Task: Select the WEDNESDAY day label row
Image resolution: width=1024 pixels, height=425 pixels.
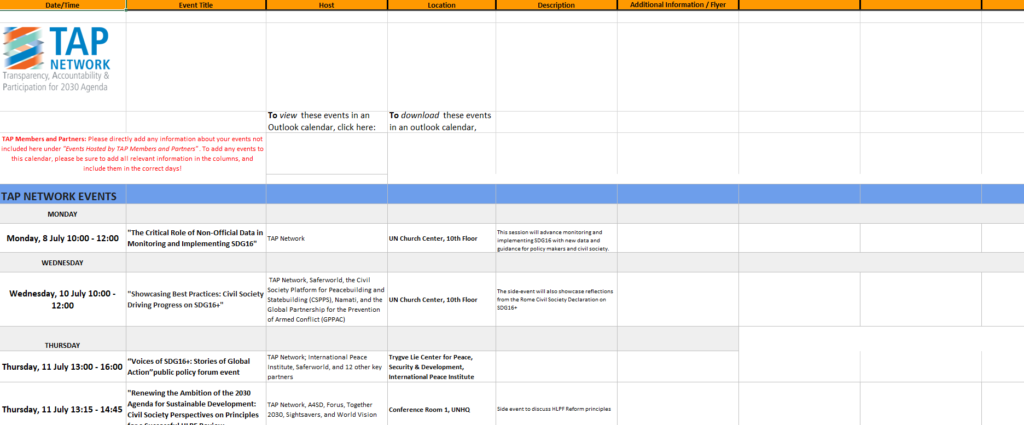Action: coord(62,263)
